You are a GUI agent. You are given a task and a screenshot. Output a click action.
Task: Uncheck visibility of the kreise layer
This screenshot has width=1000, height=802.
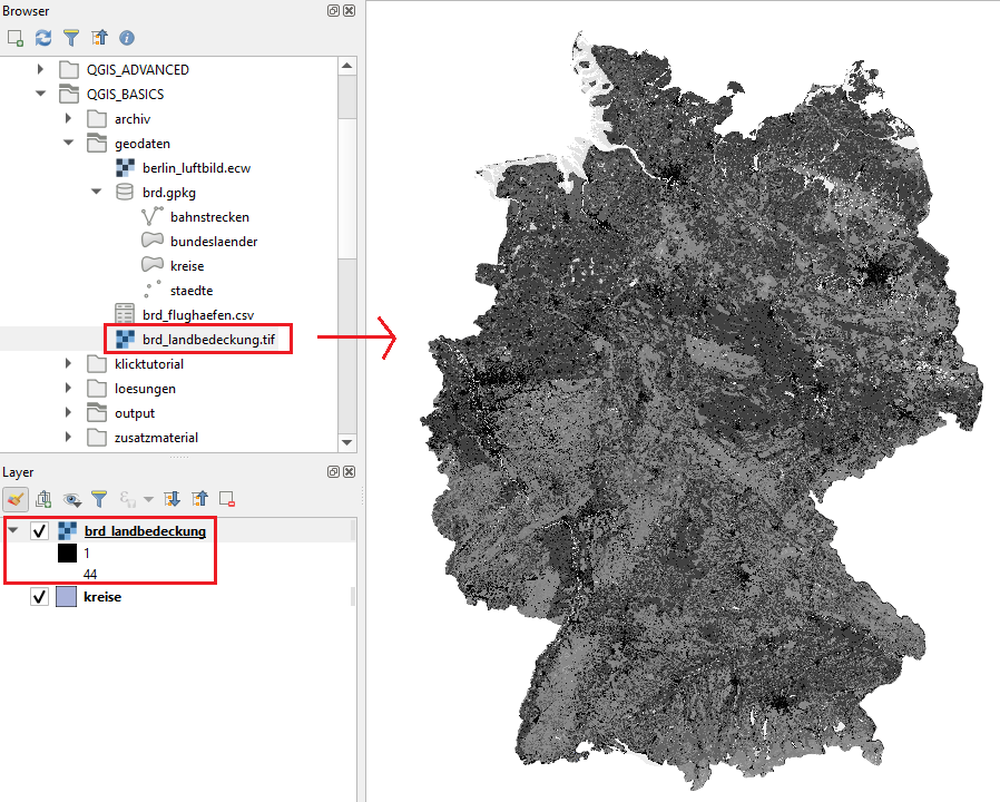point(39,596)
